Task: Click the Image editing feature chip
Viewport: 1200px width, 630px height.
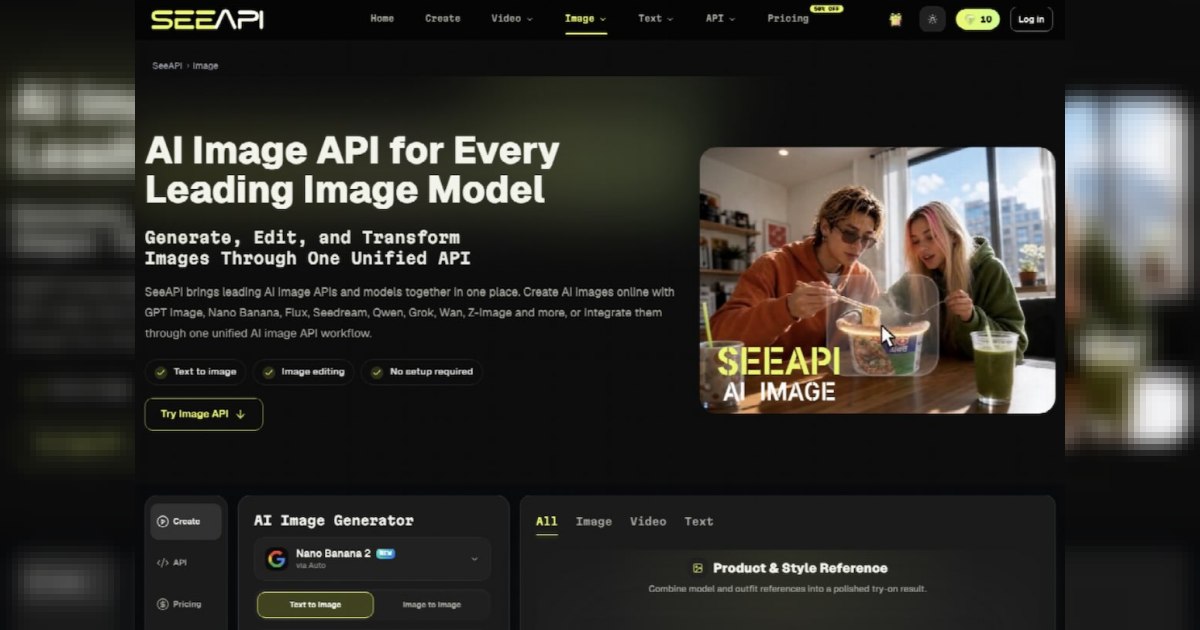Action: [x=303, y=372]
